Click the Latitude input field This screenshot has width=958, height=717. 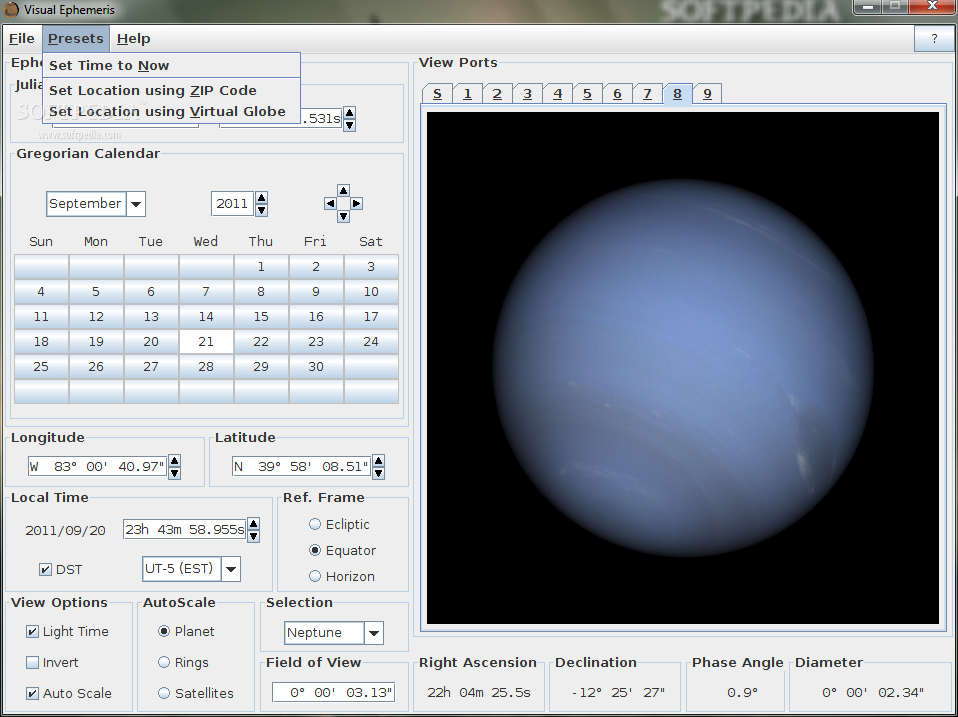302,467
